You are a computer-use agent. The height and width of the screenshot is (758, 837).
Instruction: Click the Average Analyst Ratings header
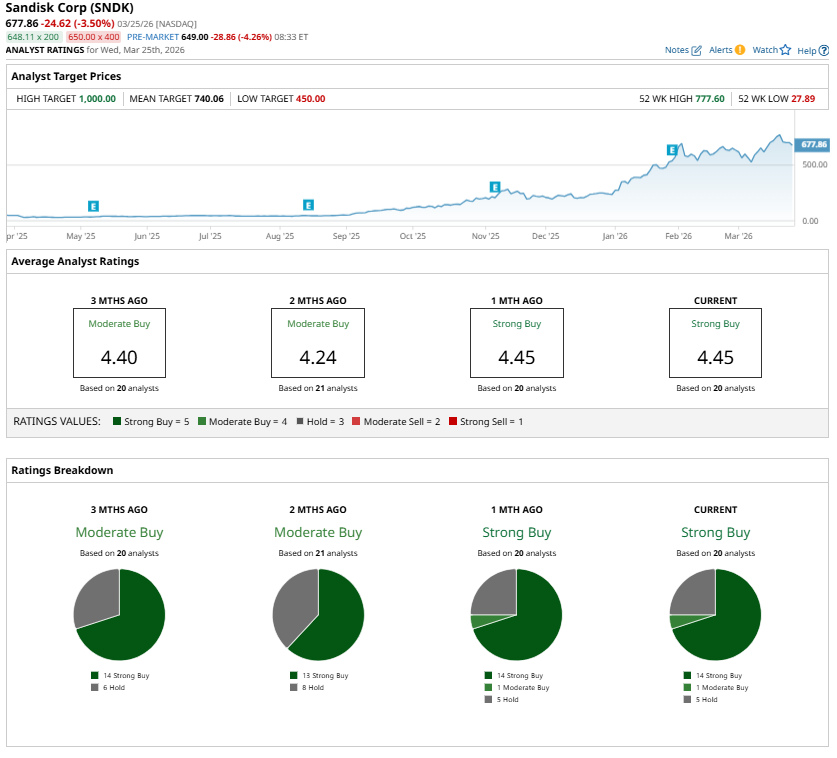pyautogui.click(x=75, y=262)
